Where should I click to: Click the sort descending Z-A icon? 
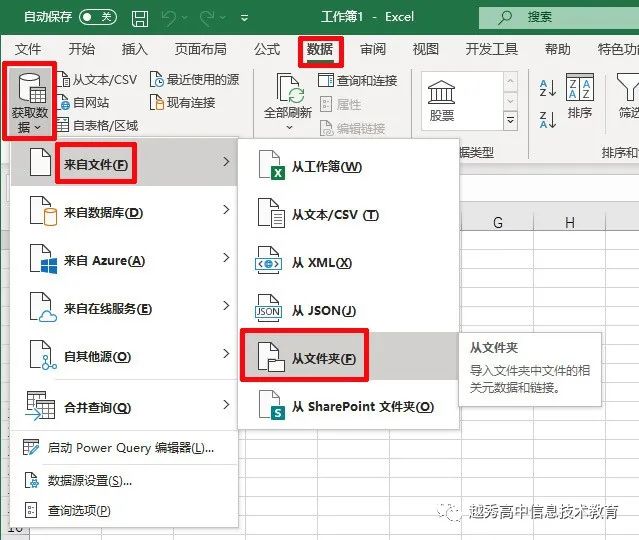(547, 119)
